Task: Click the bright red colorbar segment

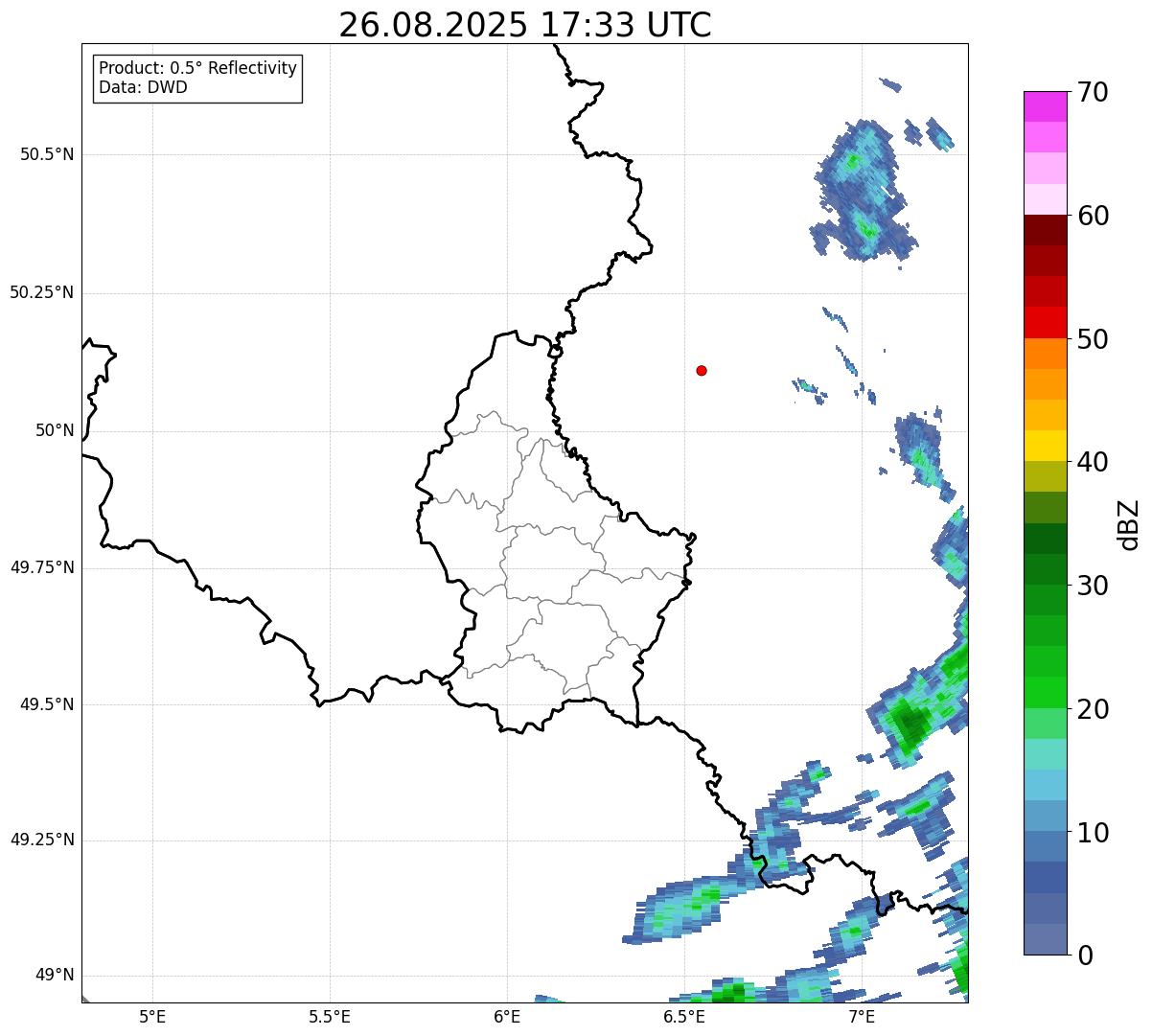Action: [x=1046, y=323]
